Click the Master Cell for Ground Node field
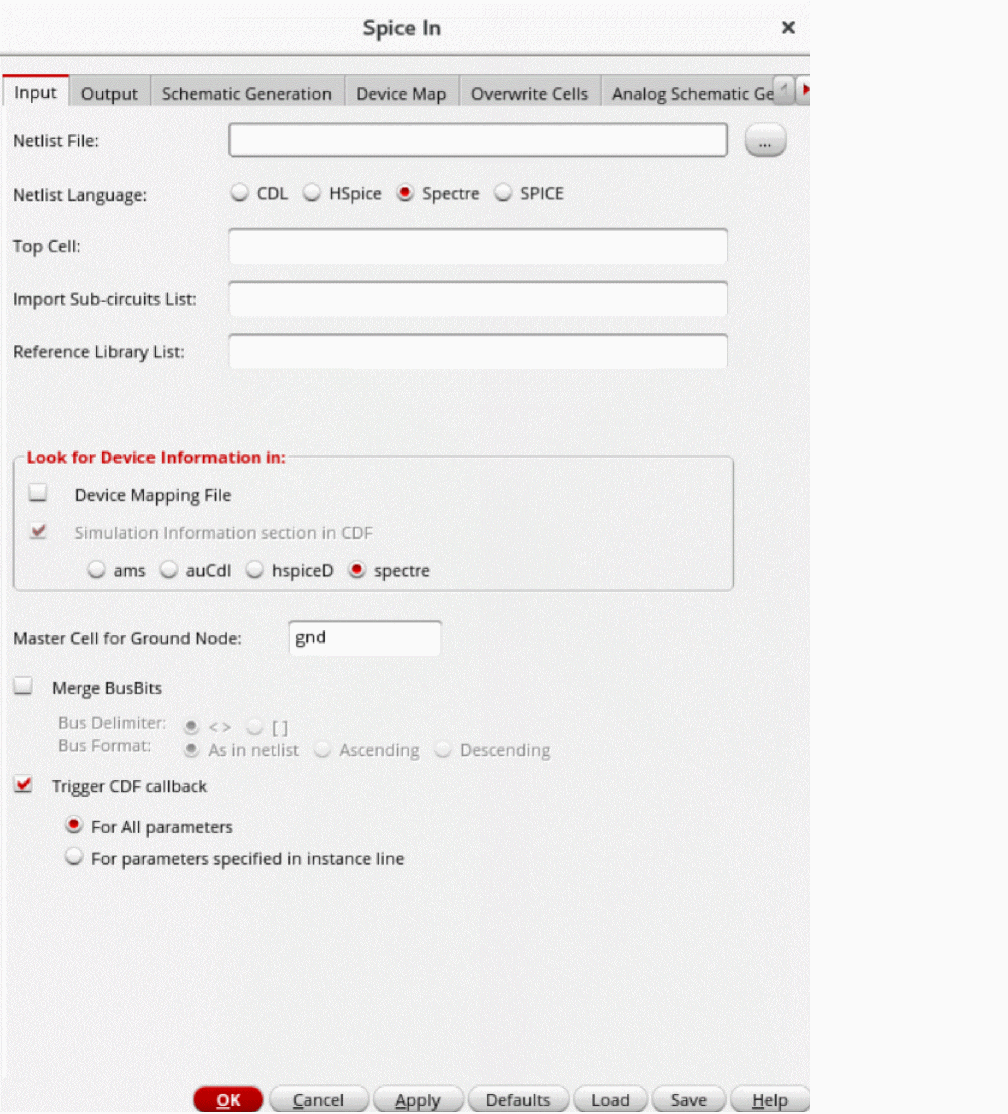 coord(364,638)
